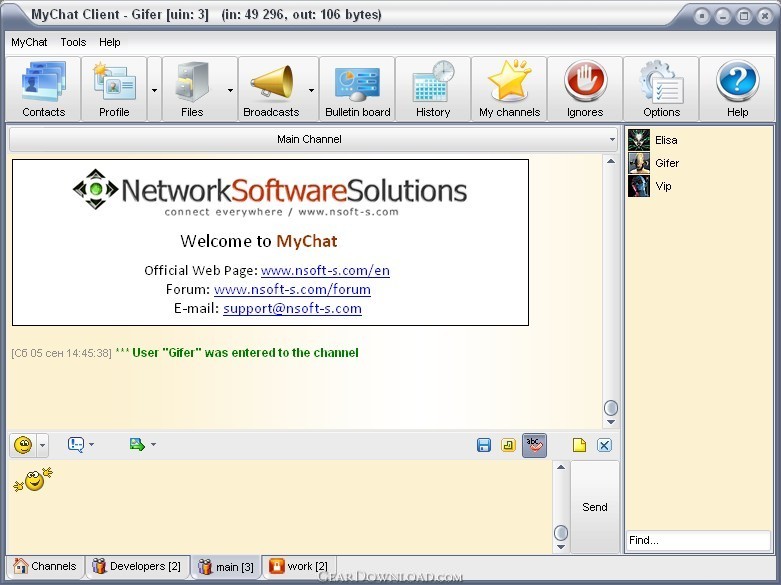Click the Find... user search field
The width and height of the screenshot is (781, 585).
point(698,540)
